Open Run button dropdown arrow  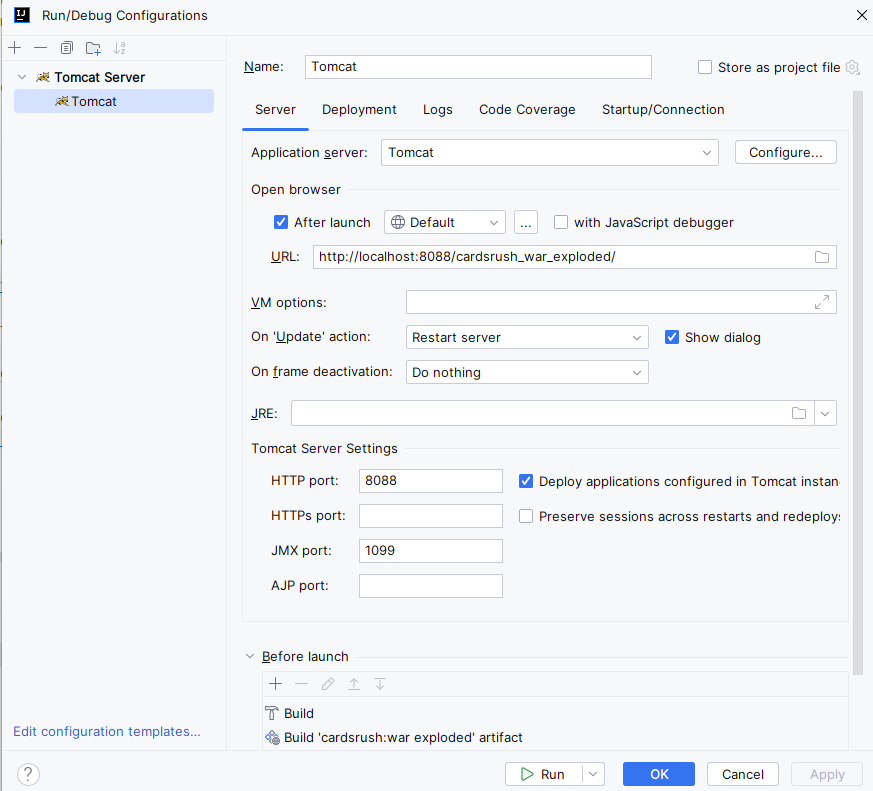point(593,774)
